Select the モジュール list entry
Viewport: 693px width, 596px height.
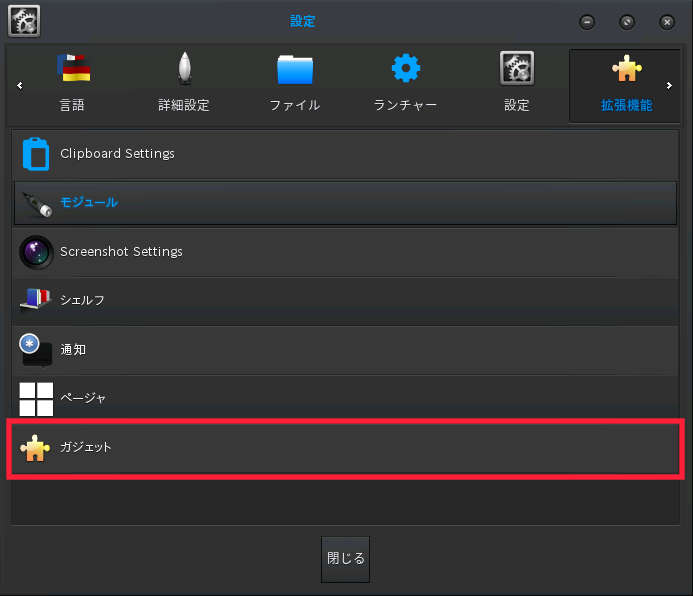[346, 203]
